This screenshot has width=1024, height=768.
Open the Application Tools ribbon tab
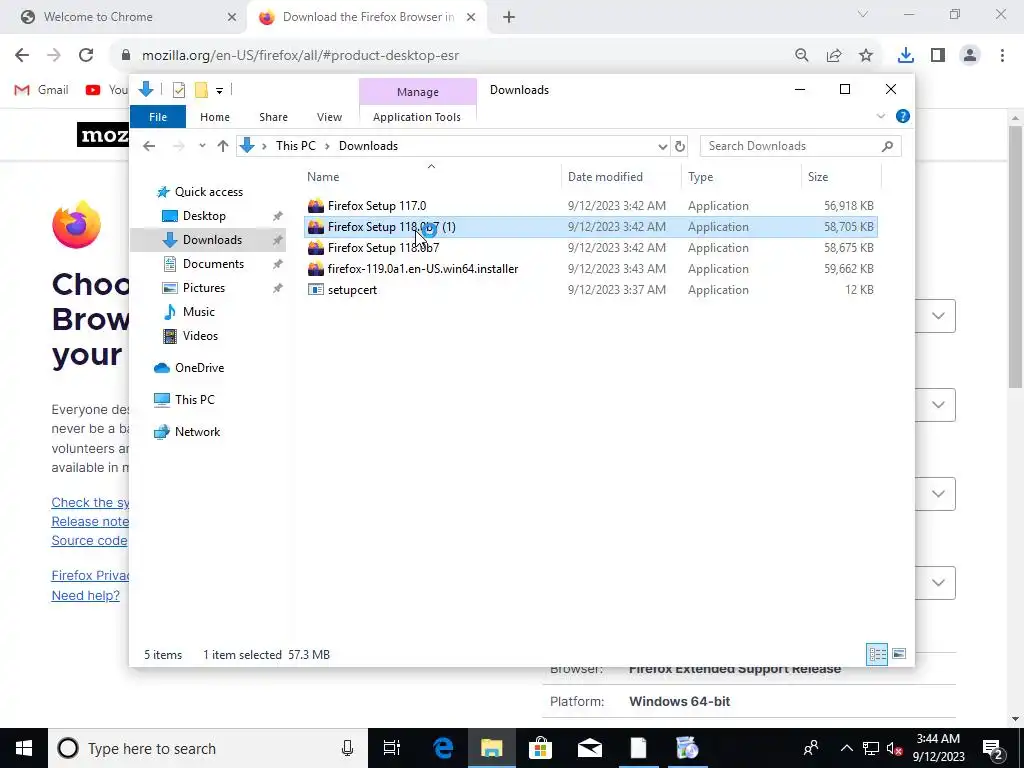[x=417, y=117]
